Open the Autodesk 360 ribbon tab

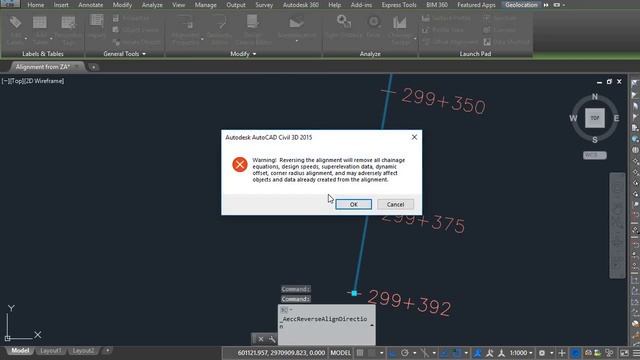tap(301, 5)
